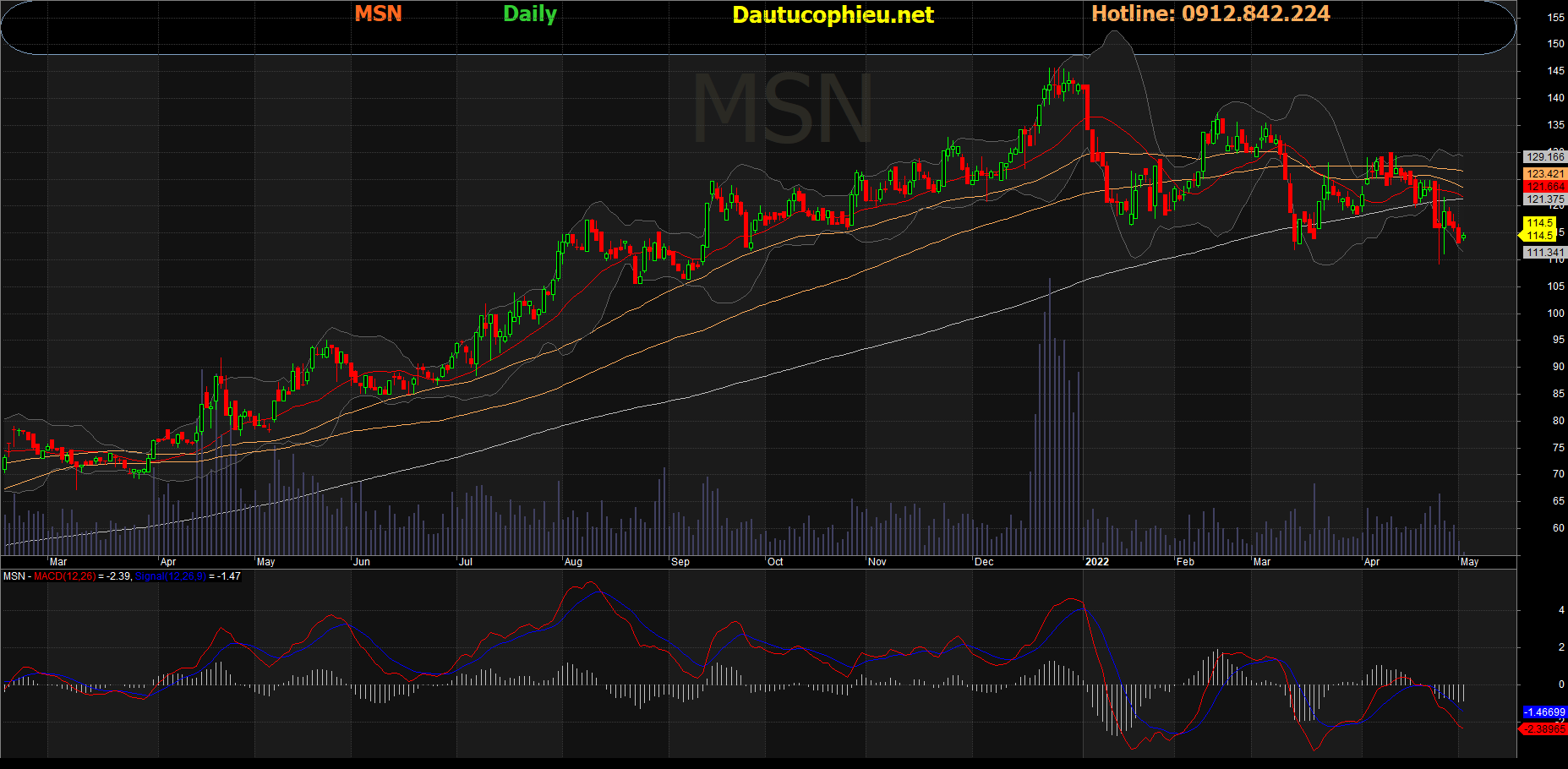Viewport: 1568px width, 769px height.
Task: Click the orange 123.421 moving average tag
Action: [x=1544, y=174]
